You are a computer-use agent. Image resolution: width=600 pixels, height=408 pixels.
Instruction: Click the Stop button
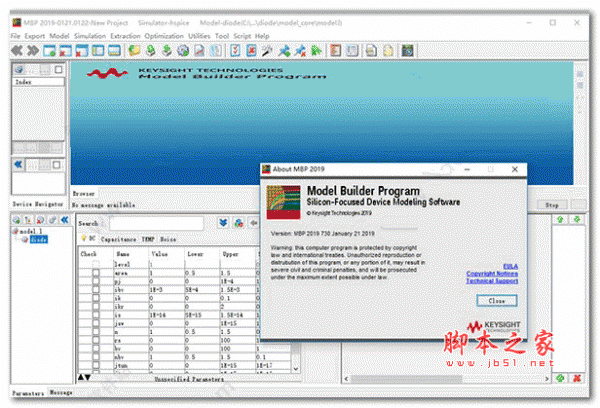[552, 205]
